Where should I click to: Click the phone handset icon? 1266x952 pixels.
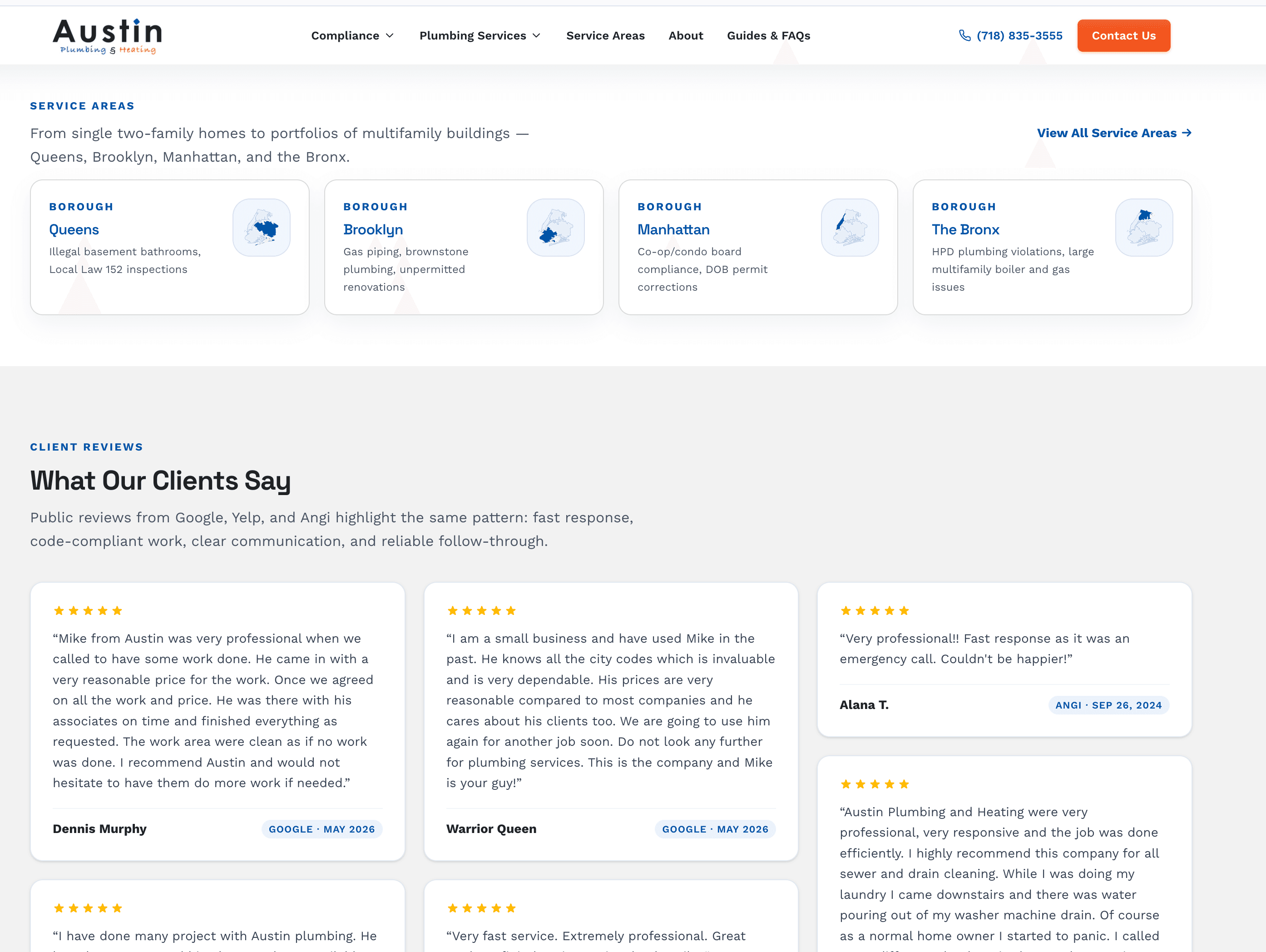pos(964,35)
